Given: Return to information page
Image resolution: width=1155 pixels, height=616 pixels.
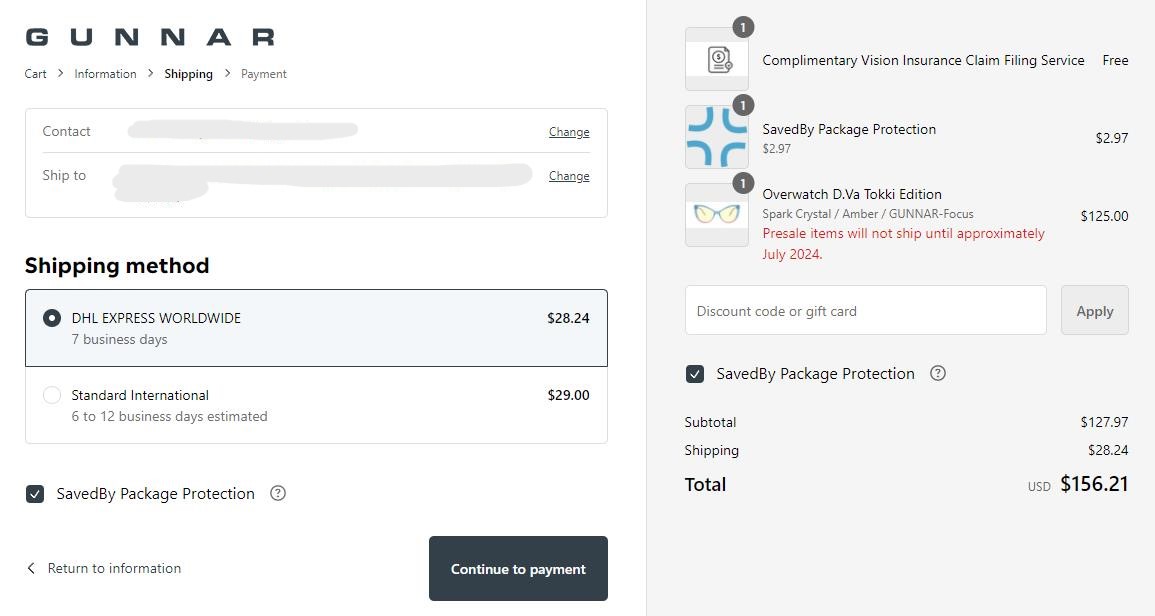Looking at the screenshot, I should (114, 568).
